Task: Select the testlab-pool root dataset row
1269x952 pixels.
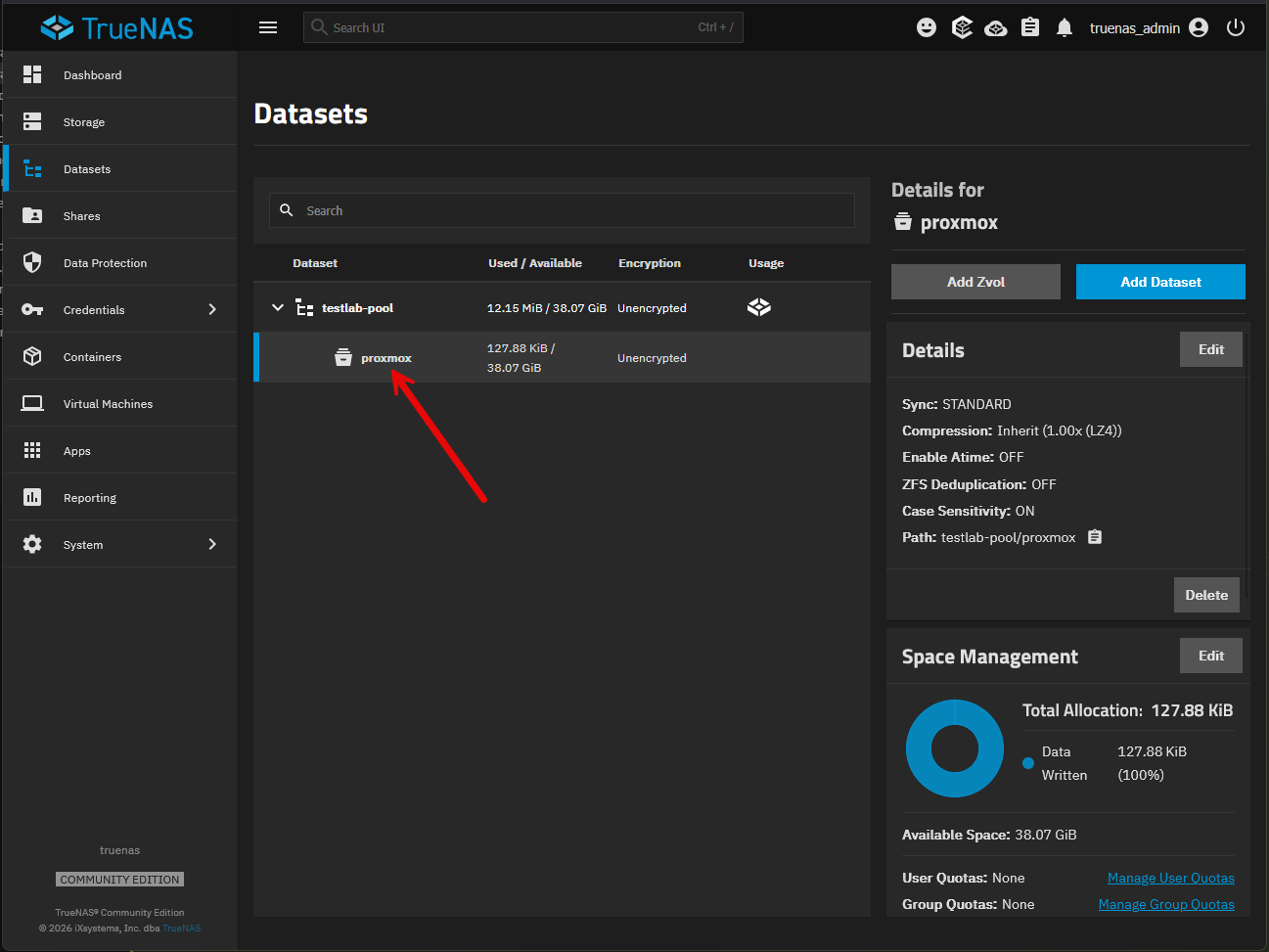Action: click(562, 307)
